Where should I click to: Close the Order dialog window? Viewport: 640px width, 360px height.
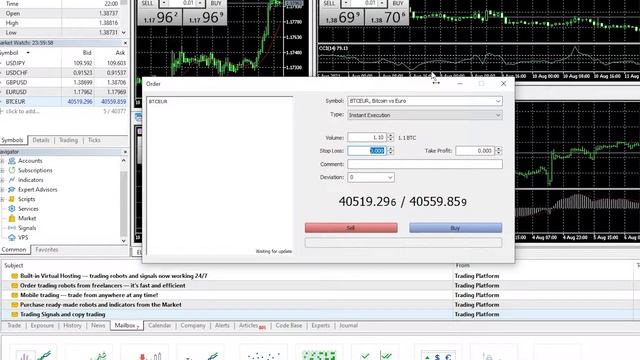point(503,84)
